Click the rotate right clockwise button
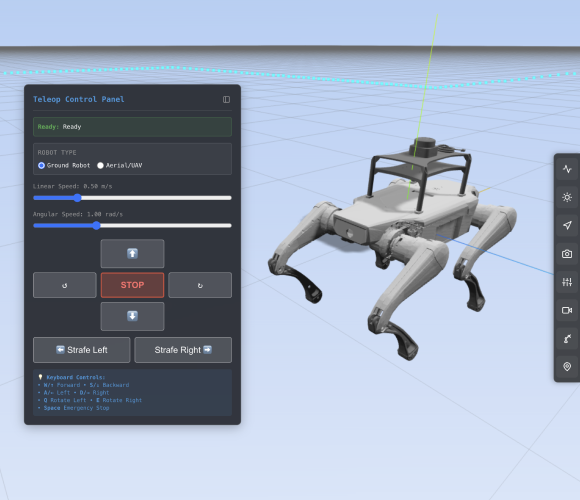Viewport: 580px width, 500px height. (200, 285)
